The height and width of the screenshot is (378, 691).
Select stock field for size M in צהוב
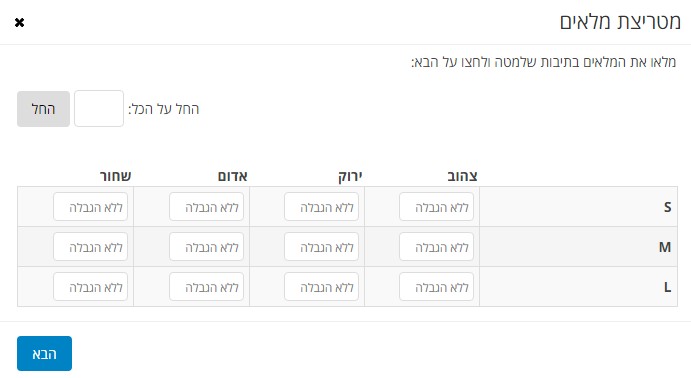click(x=436, y=247)
